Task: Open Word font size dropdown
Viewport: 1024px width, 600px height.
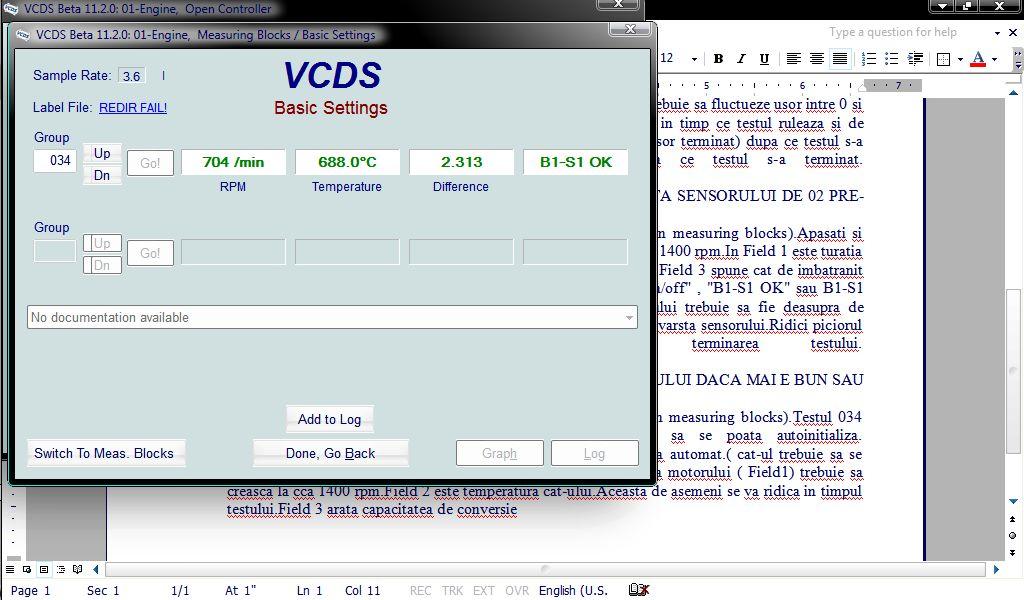Action: [694, 59]
